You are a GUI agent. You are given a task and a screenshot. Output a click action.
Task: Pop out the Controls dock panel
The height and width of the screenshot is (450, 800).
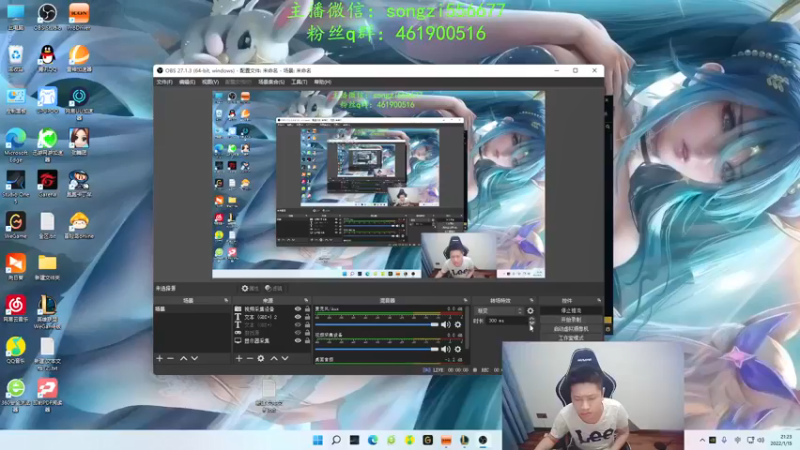pos(598,301)
